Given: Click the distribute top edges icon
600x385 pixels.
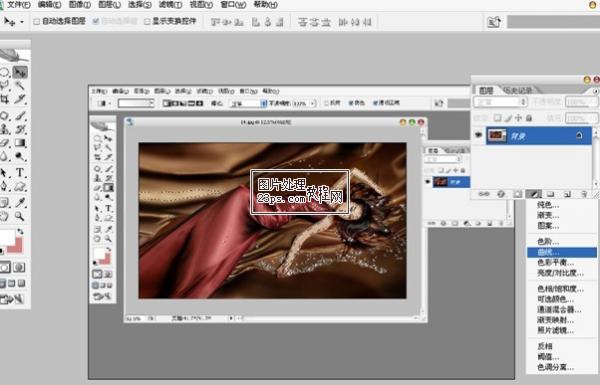Looking at the screenshot, I should coord(303,22).
